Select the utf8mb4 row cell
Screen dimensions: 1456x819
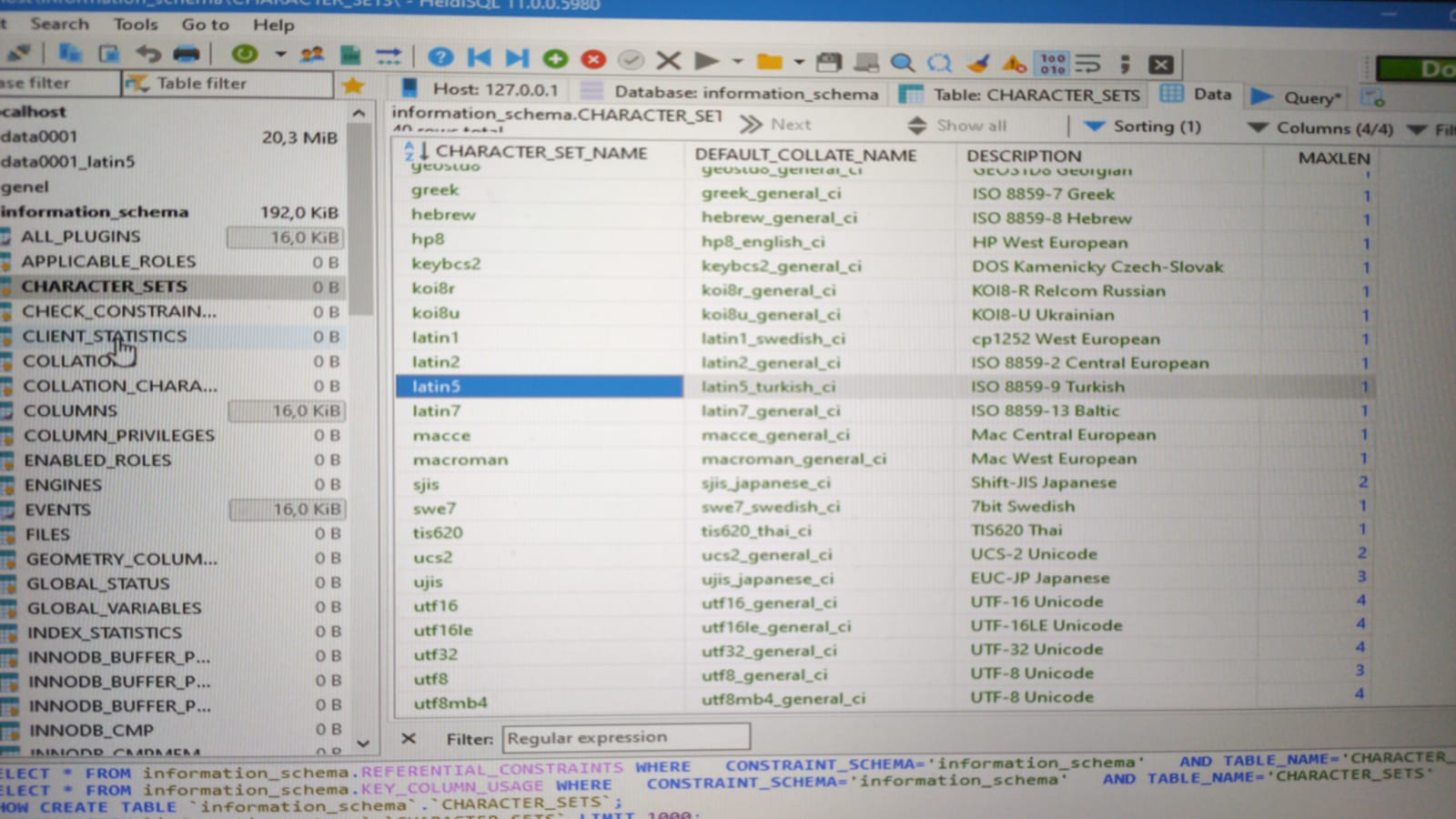450,703
